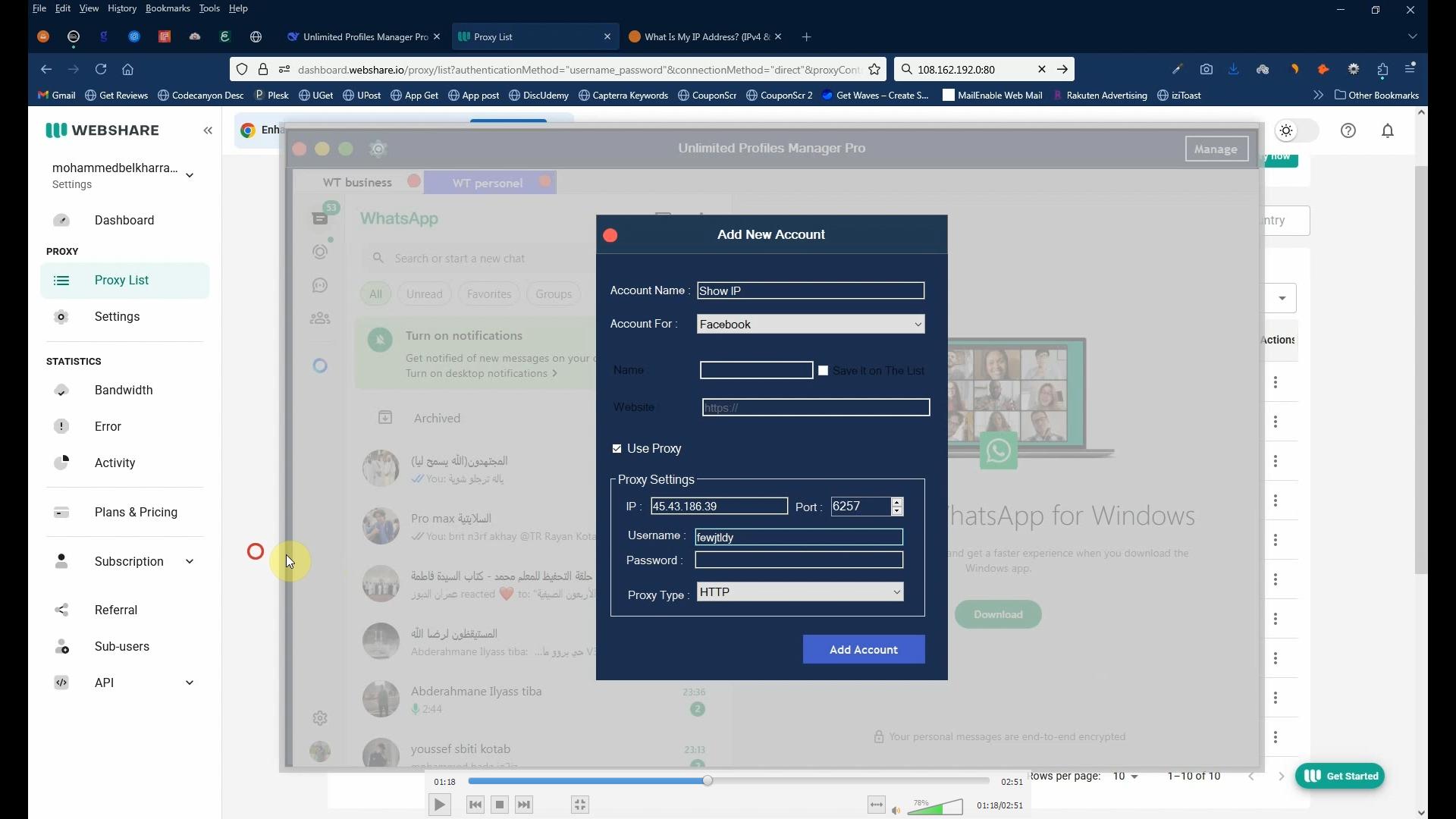
Task: Check the Save It on The List checkbox
Action: pos(824,370)
